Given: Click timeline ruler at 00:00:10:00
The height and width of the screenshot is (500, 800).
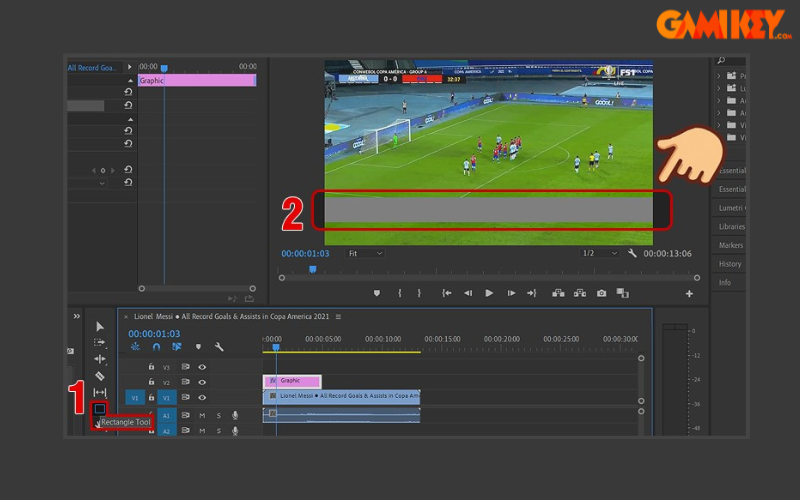Looking at the screenshot, I should (x=383, y=339).
